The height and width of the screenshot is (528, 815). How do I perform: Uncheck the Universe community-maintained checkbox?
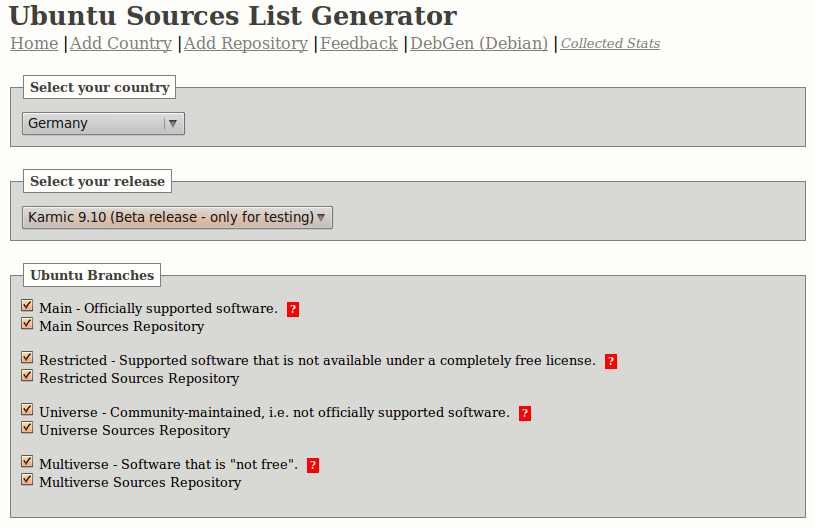[x=27, y=411]
